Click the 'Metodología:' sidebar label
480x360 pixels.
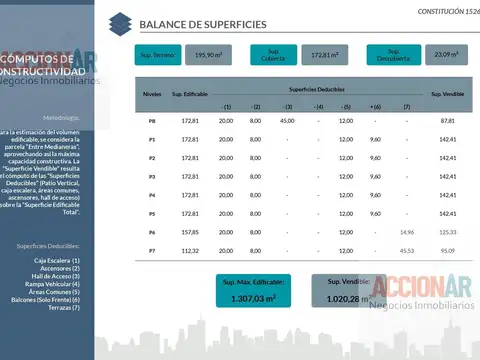(61, 118)
